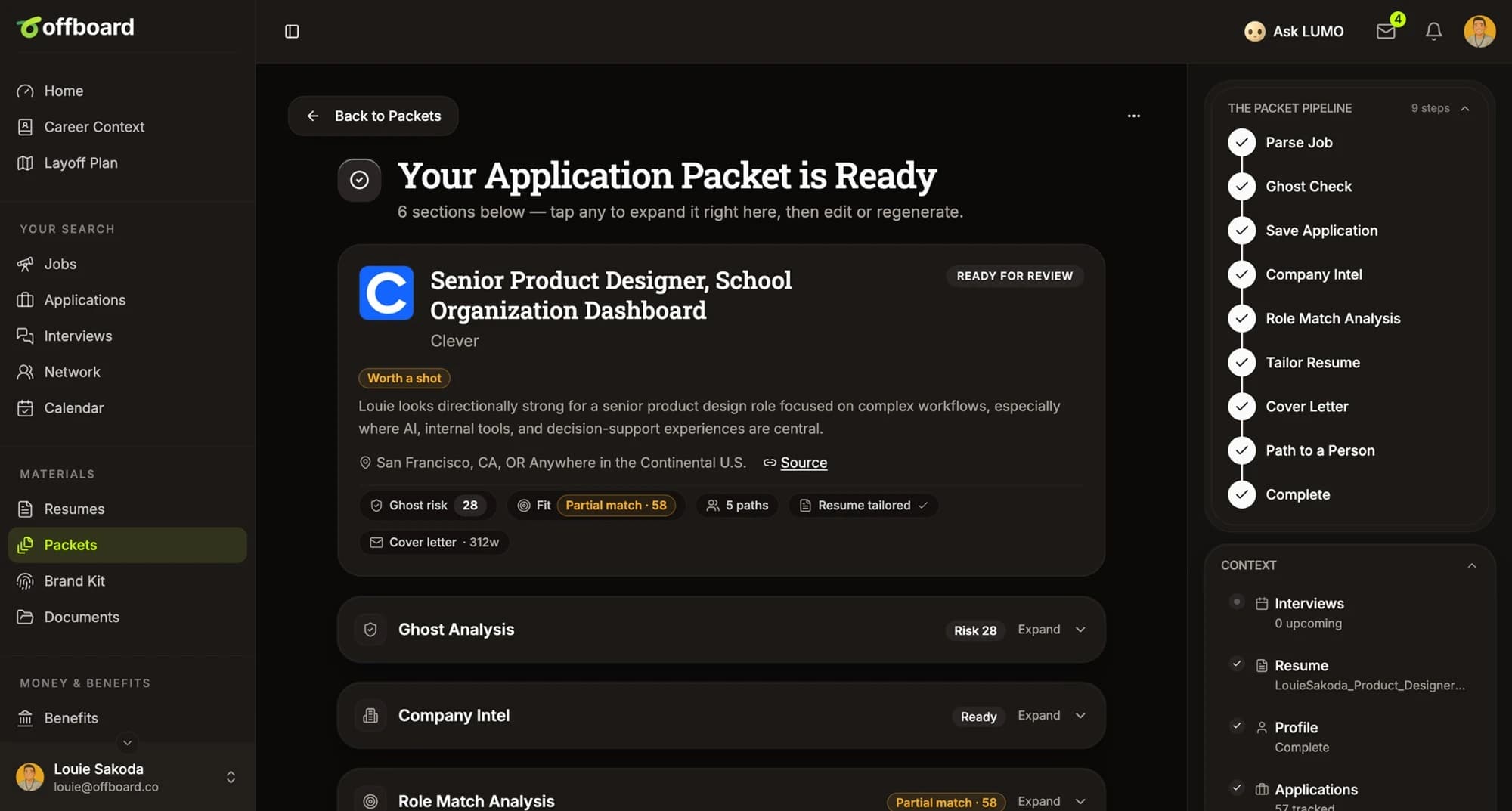
Task: Expand the Company Intel section
Action: [1052, 715]
